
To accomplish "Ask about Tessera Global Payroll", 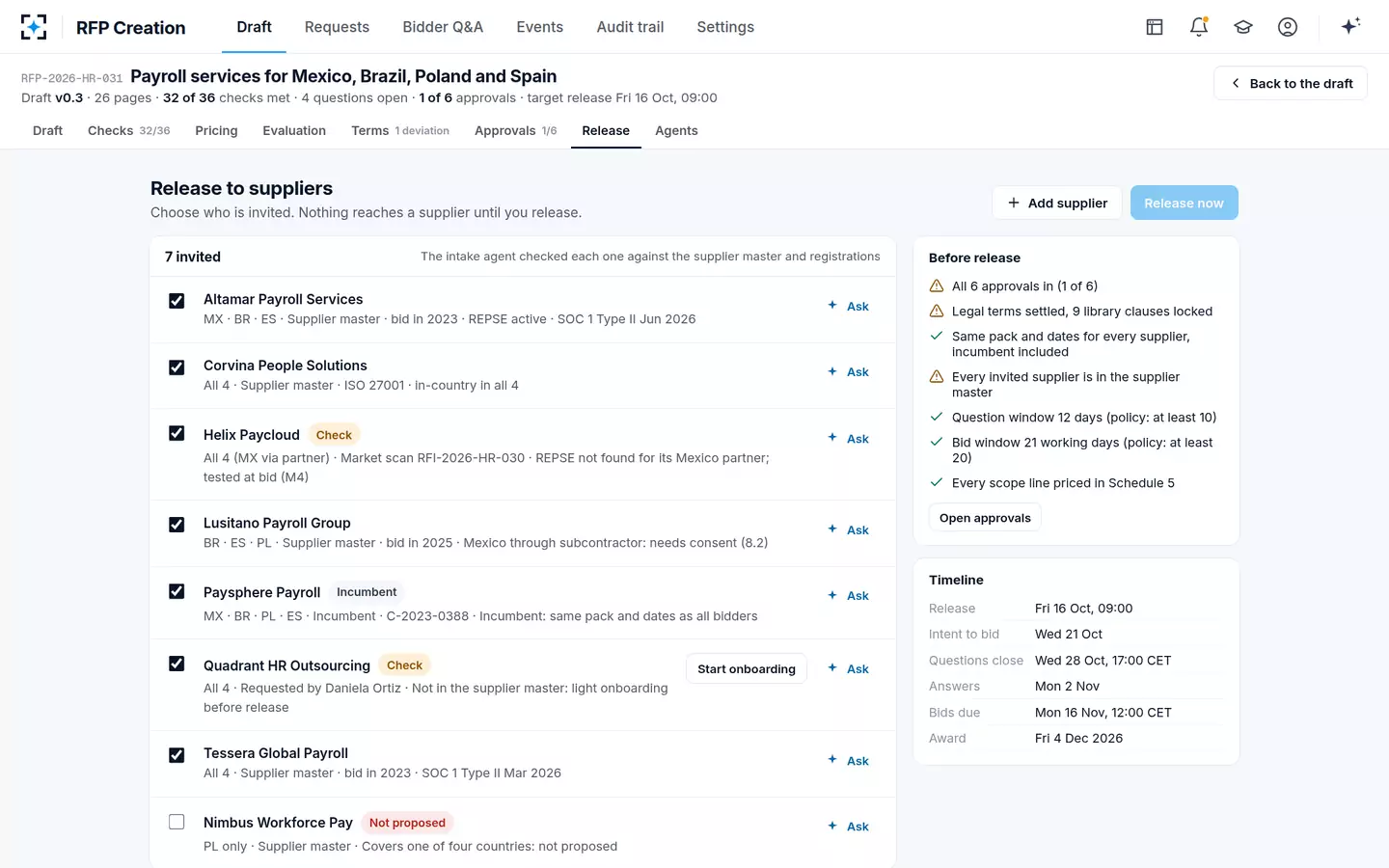I will [849, 760].
